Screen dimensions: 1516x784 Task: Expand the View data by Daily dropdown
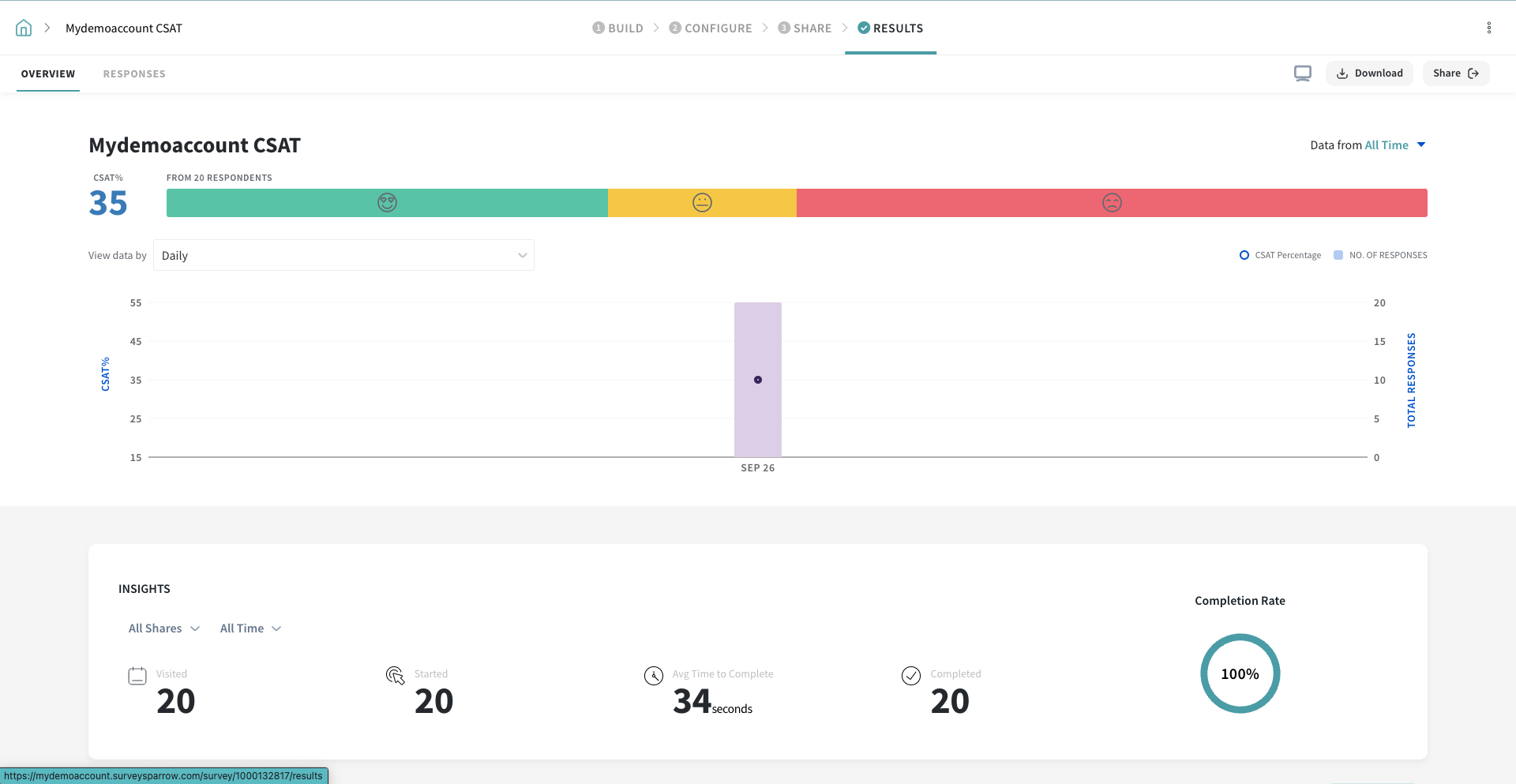343,255
